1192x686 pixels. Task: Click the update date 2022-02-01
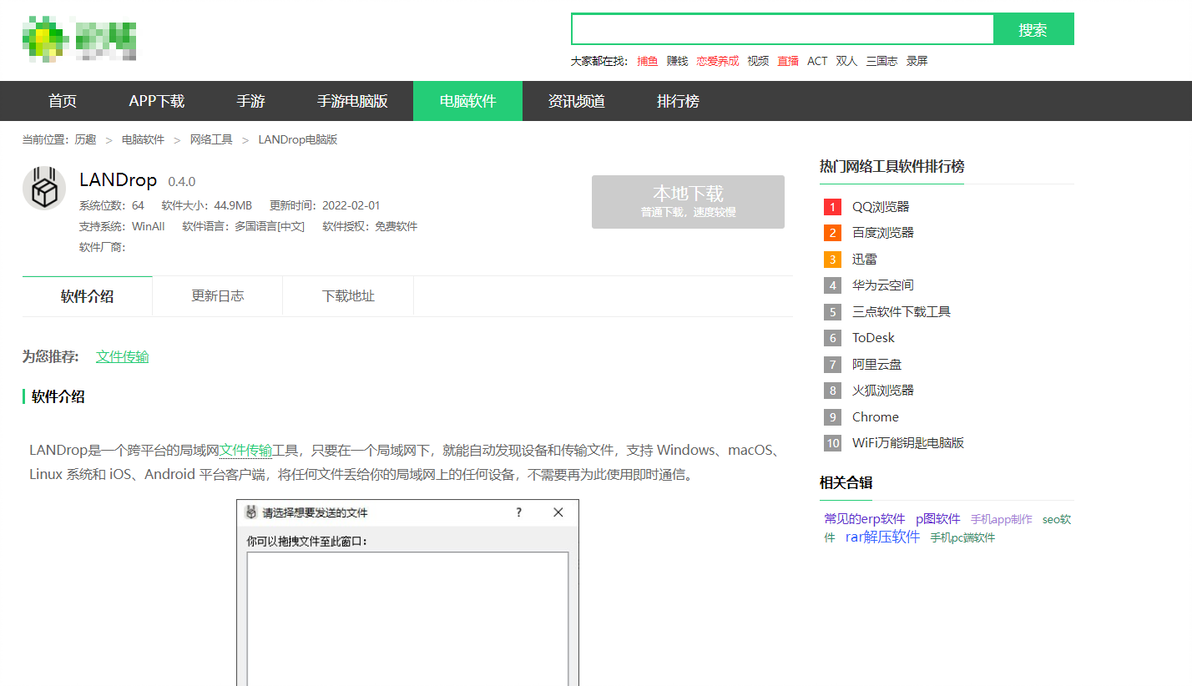[x=350, y=205]
